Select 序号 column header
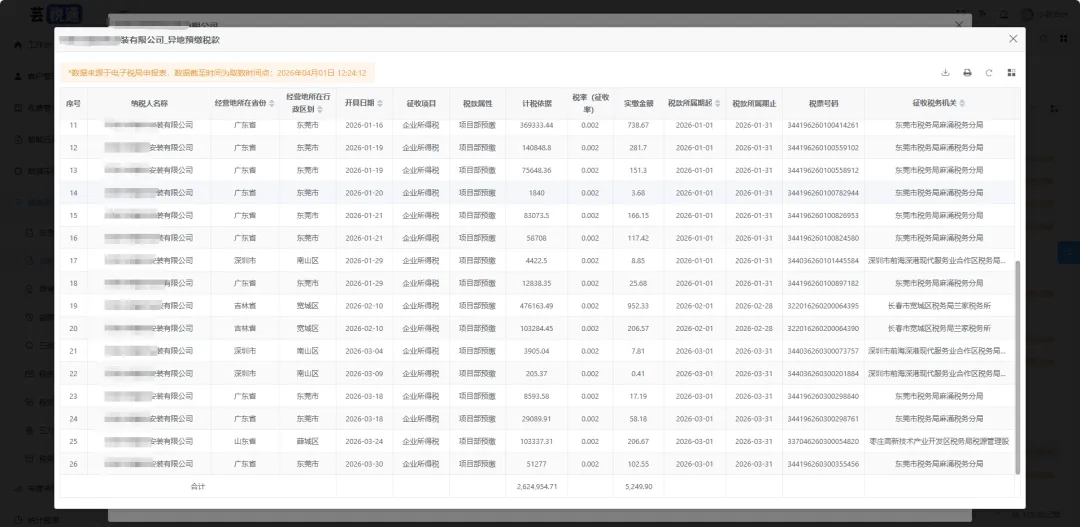Viewport: 1080px width, 527px height. point(73,103)
